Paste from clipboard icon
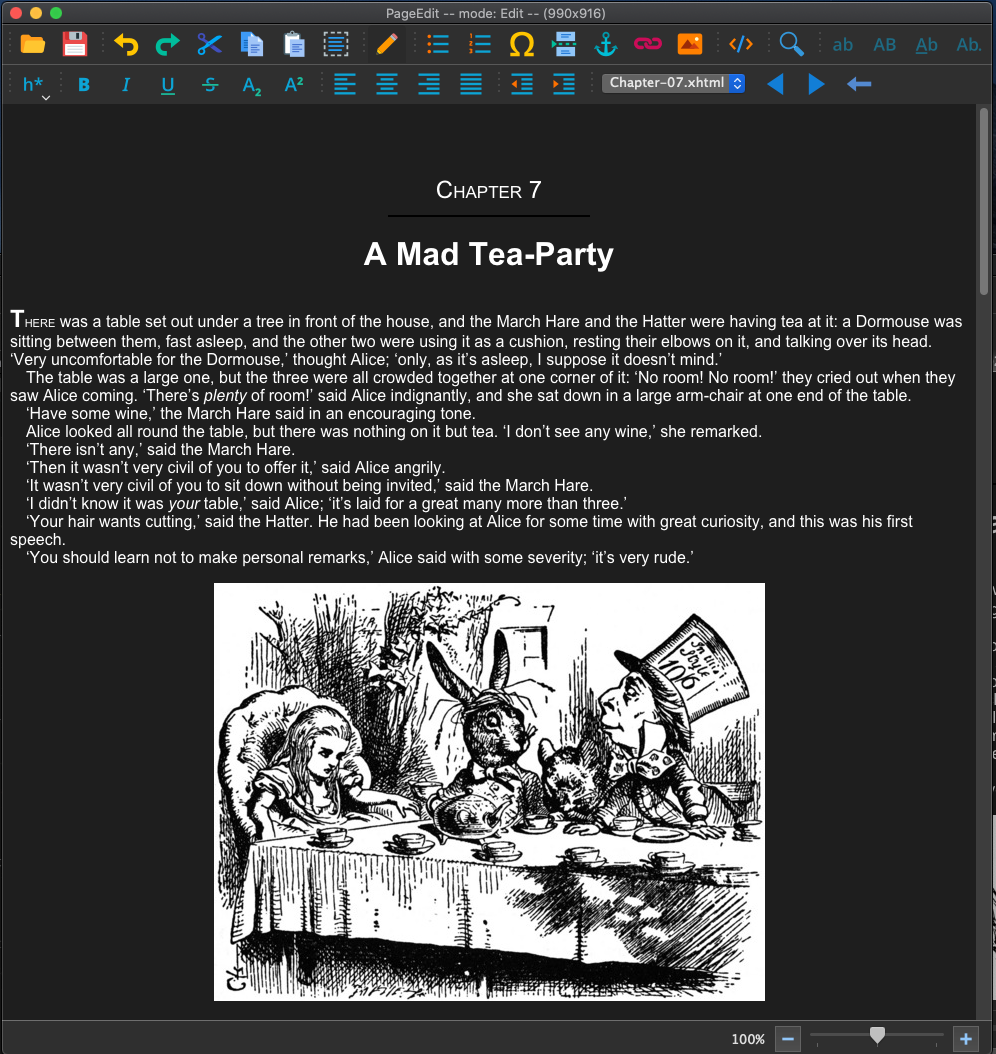 pos(294,44)
